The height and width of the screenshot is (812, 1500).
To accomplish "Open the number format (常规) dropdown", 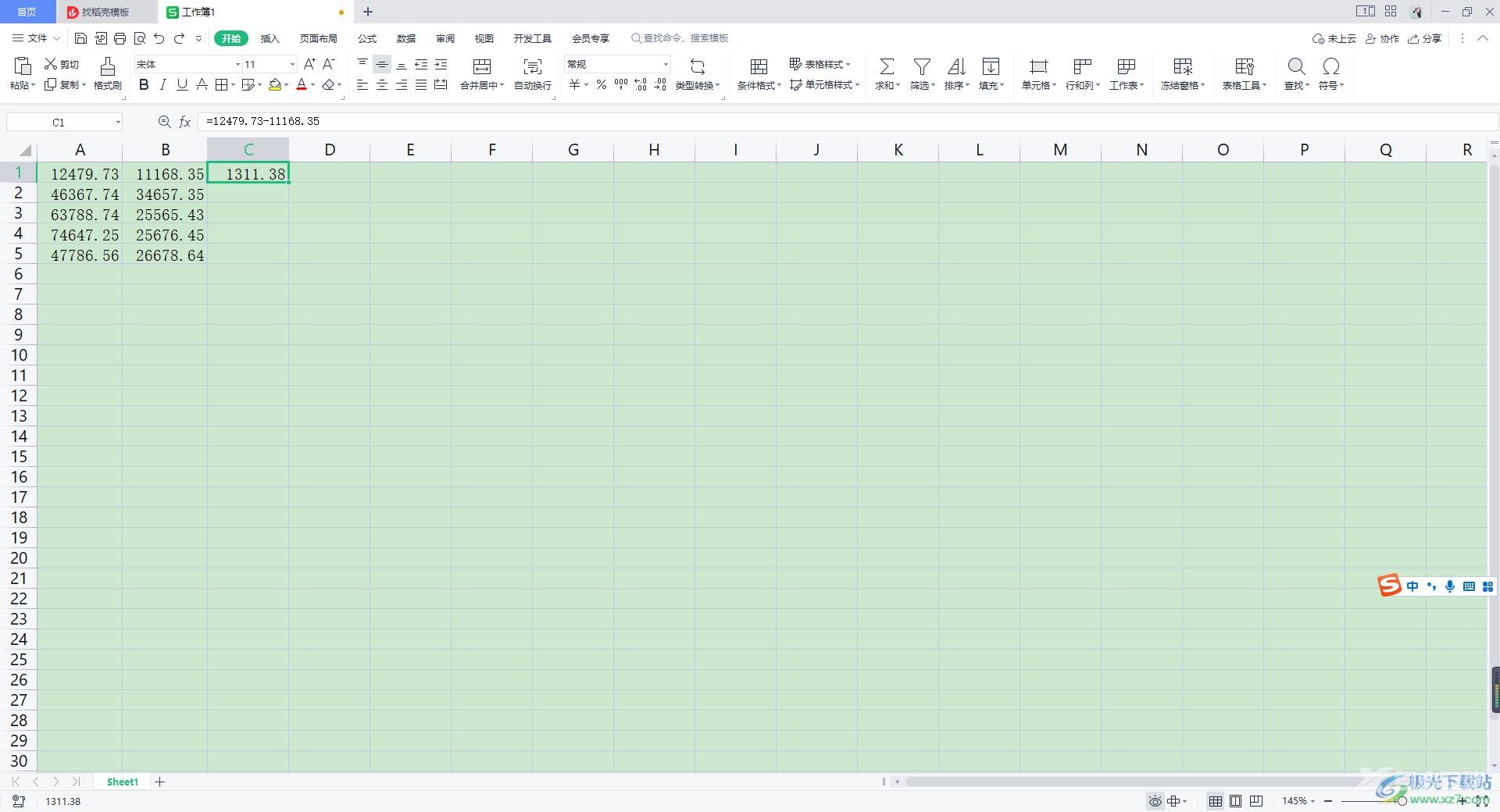I will pyautogui.click(x=666, y=64).
